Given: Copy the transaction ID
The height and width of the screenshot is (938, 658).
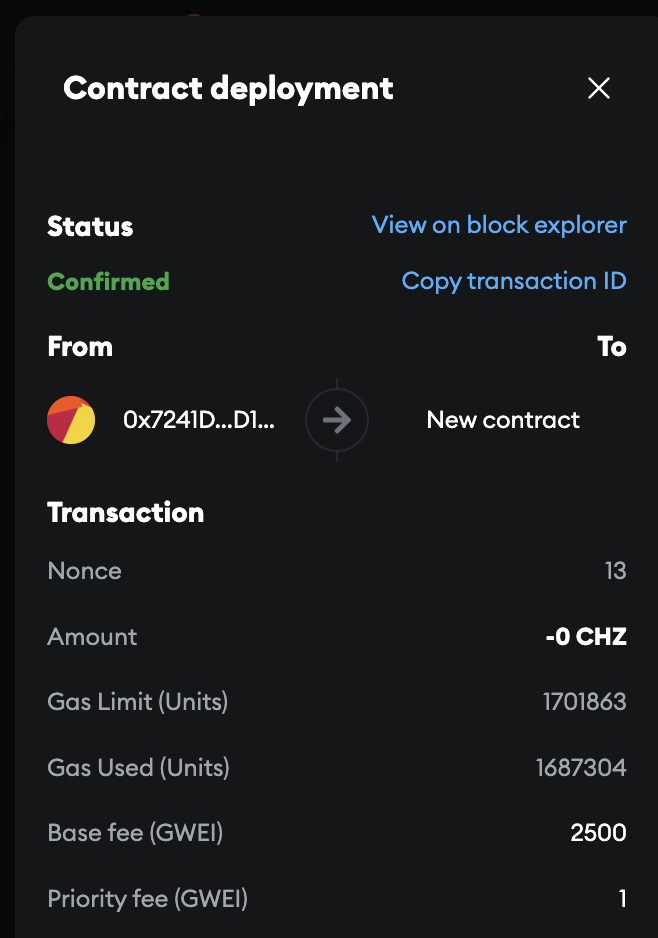Looking at the screenshot, I should click(514, 281).
